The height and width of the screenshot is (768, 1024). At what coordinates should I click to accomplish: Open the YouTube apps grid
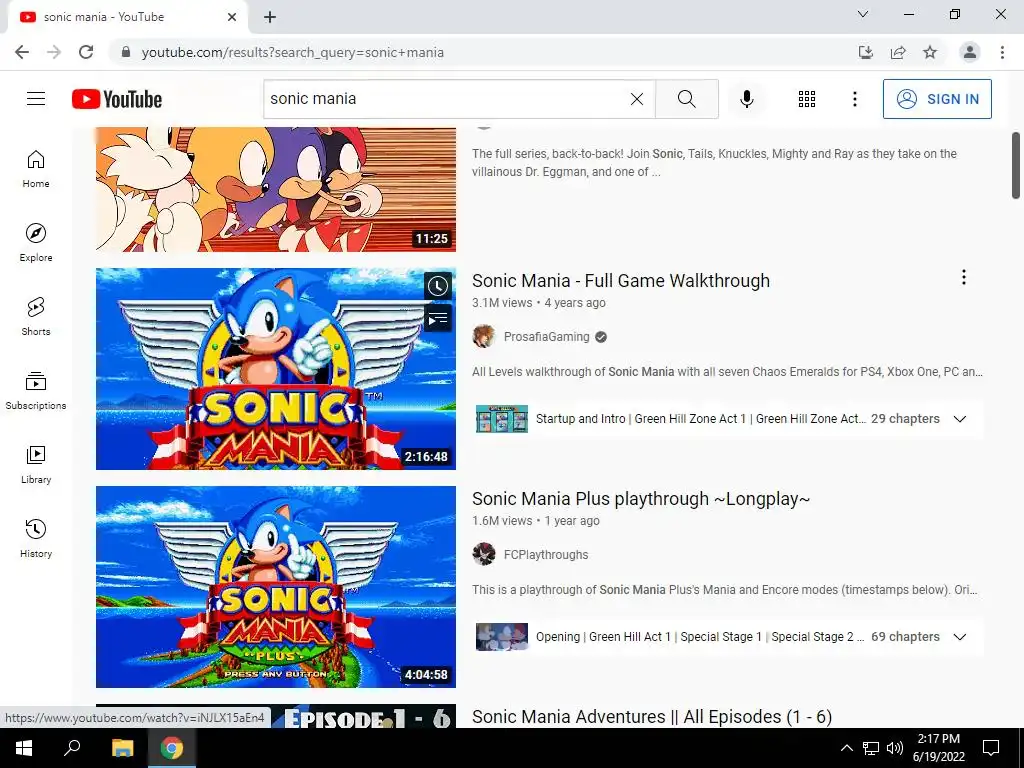pyautogui.click(x=807, y=99)
